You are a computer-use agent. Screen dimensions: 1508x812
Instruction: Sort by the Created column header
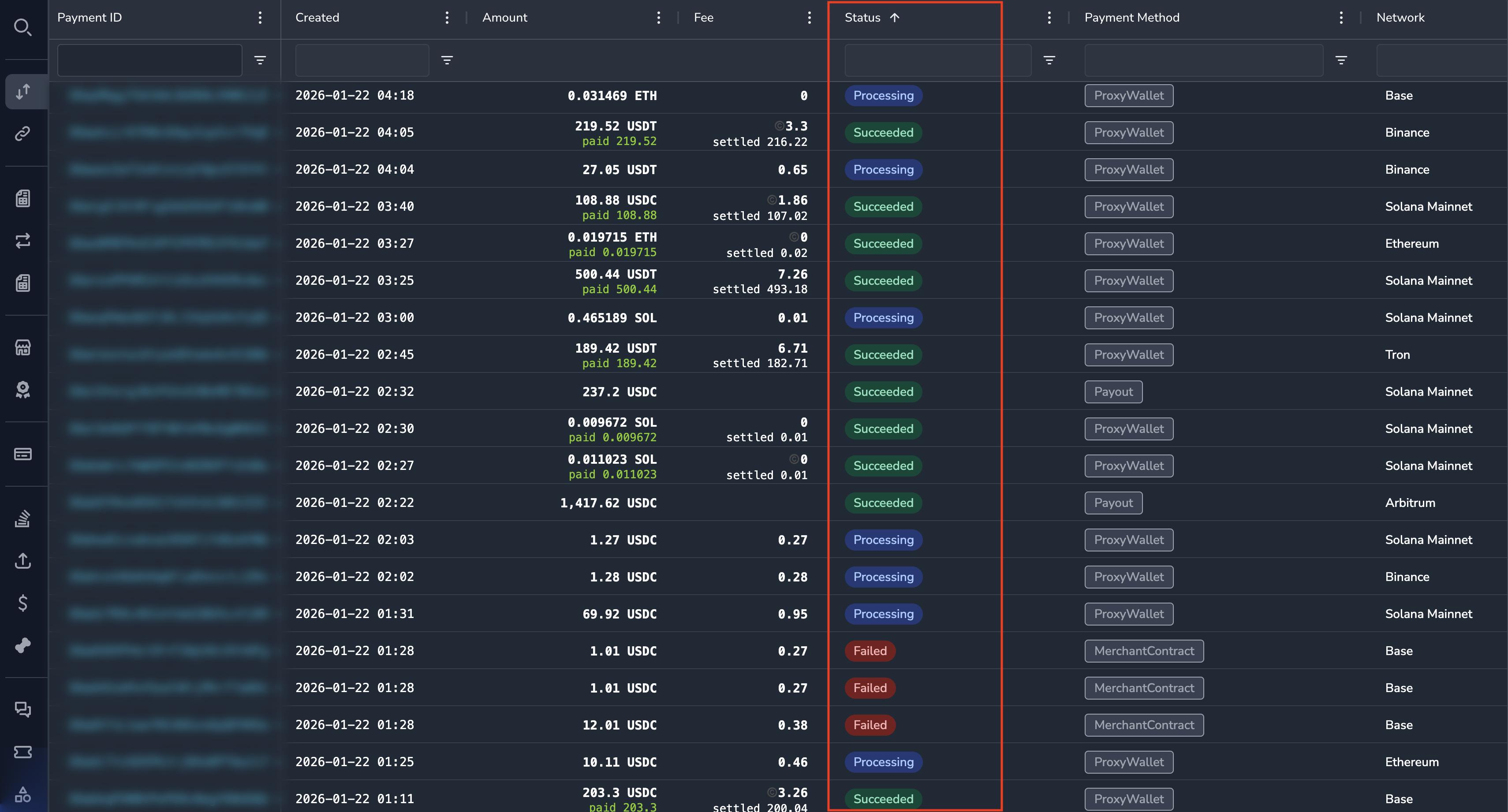317,18
